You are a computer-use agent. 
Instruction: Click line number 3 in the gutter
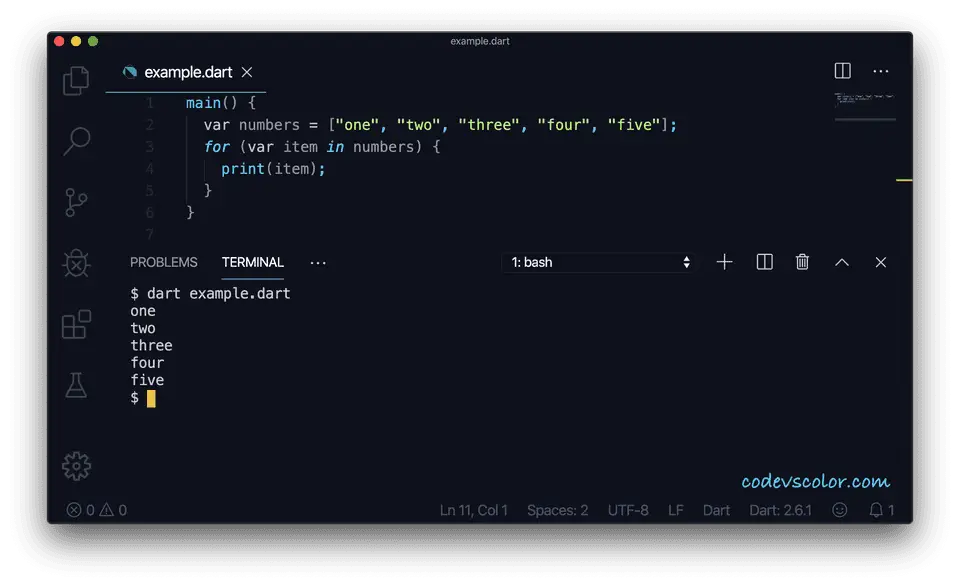(x=149, y=147)
